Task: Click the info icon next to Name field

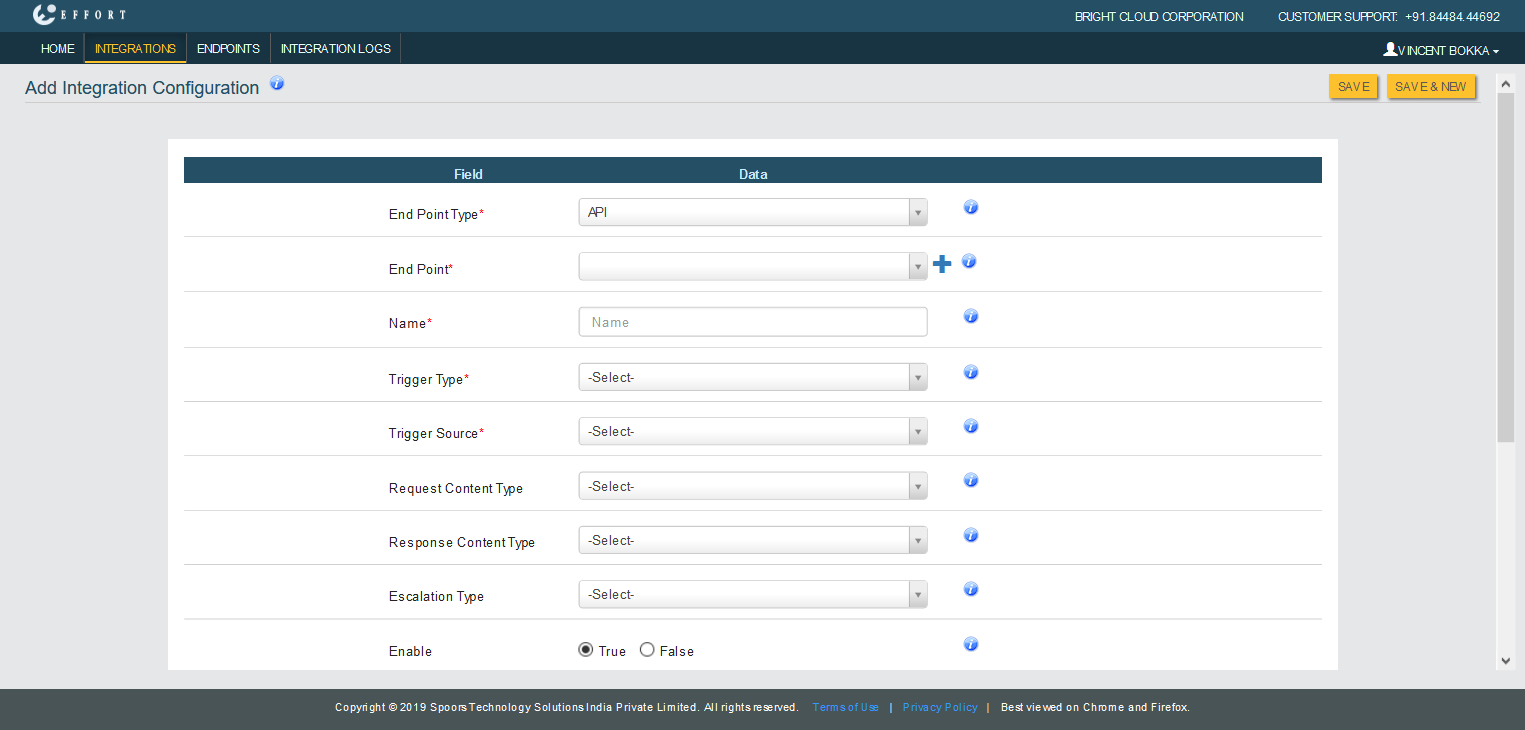Action: (970, 317)
